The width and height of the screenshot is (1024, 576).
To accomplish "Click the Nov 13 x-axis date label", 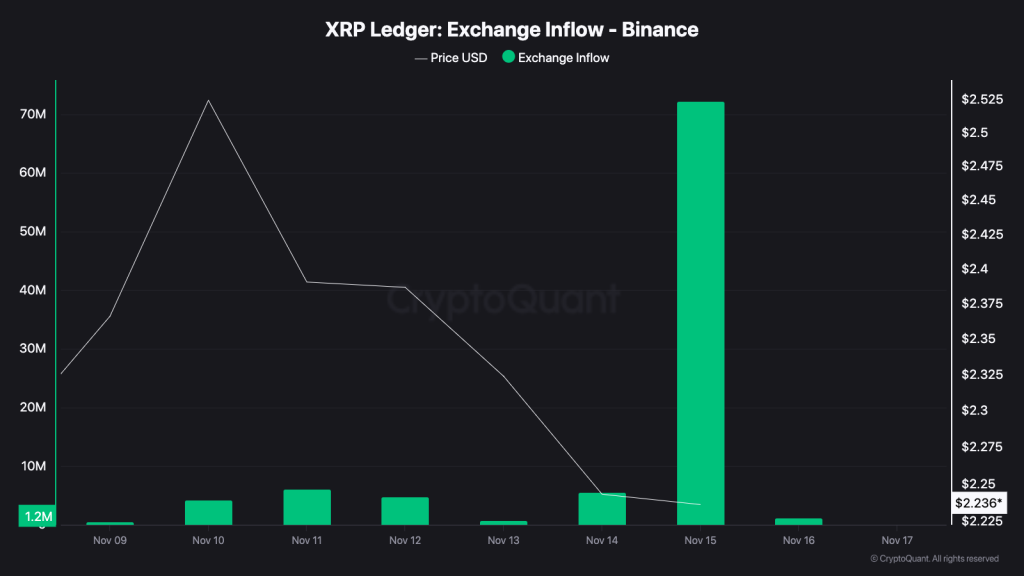I will pos(503,541).
